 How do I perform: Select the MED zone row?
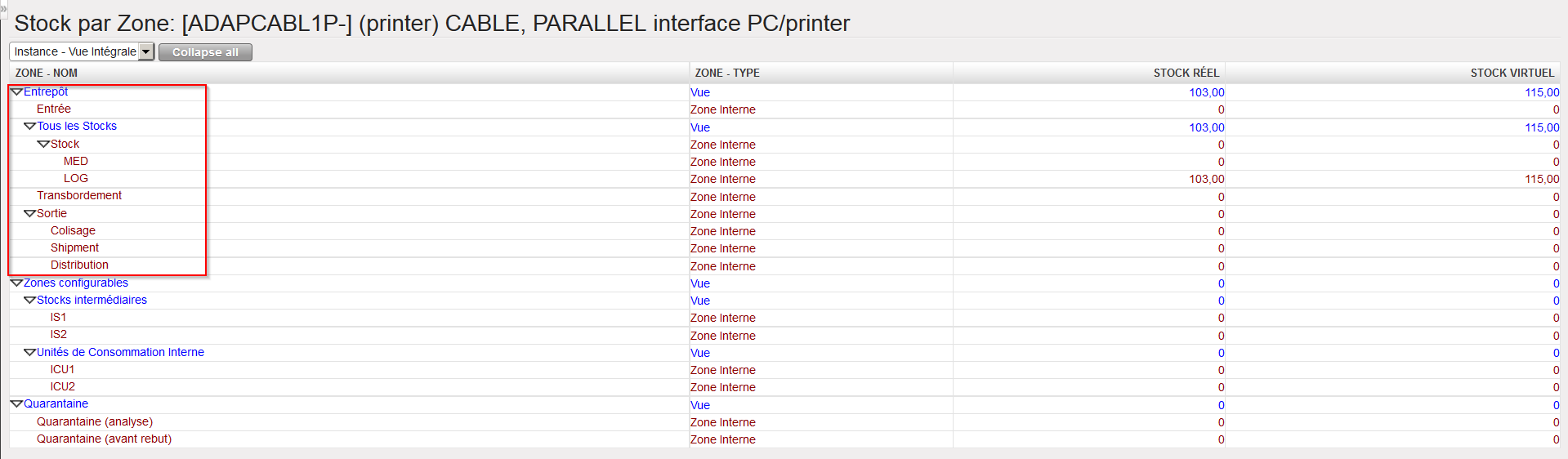[76, 162]
